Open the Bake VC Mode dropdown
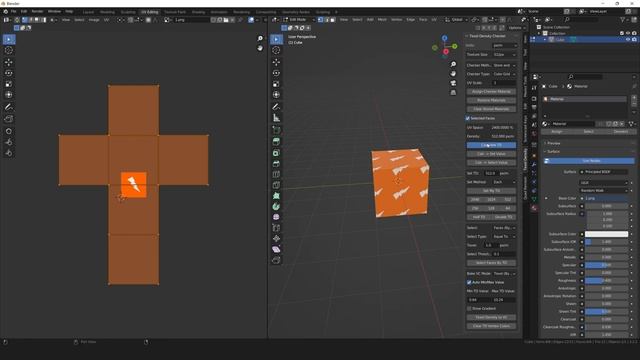Viewport: 640px width, 360px height. [x=504, y=273]
